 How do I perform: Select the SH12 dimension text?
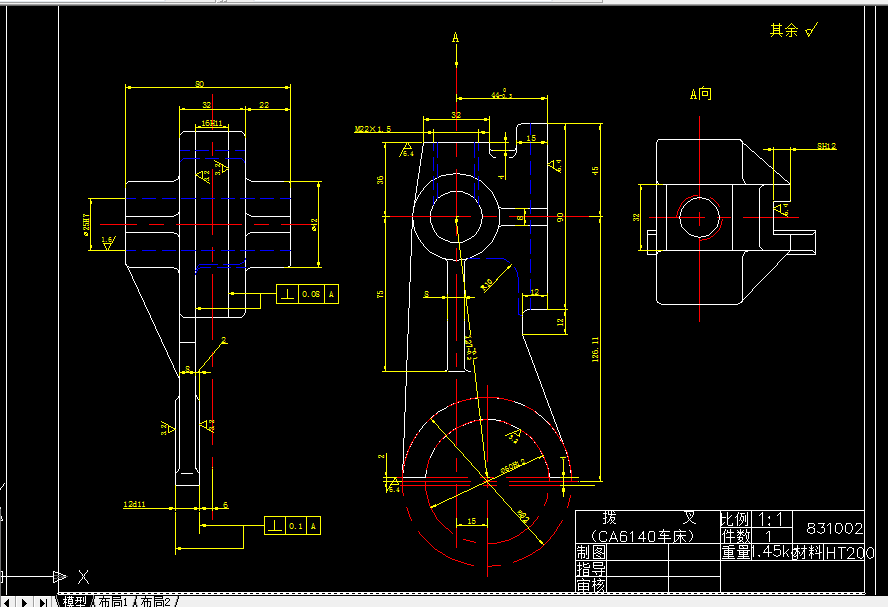826,146
